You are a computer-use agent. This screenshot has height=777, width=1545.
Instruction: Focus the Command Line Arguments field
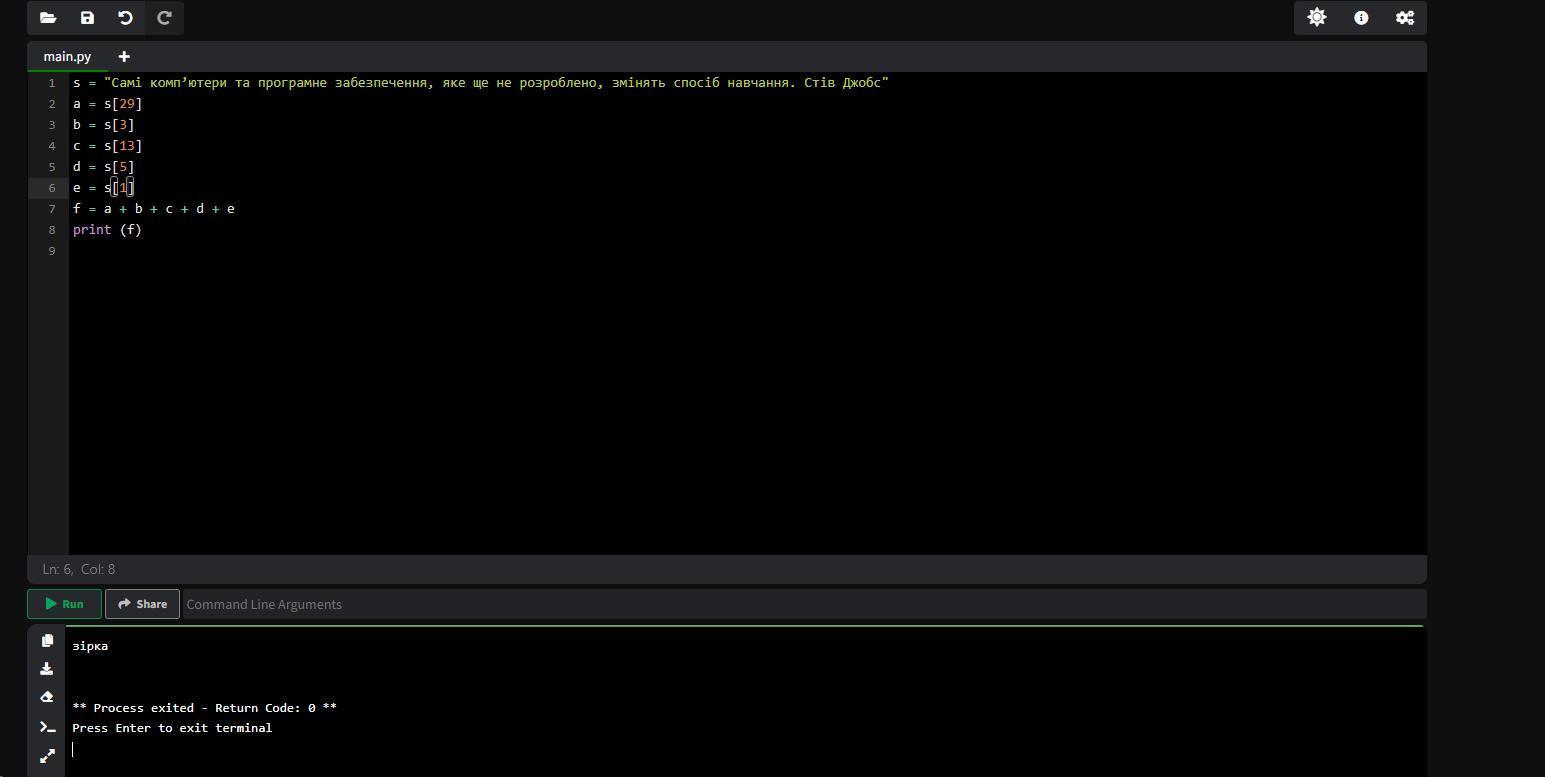[x=800, y=604]
